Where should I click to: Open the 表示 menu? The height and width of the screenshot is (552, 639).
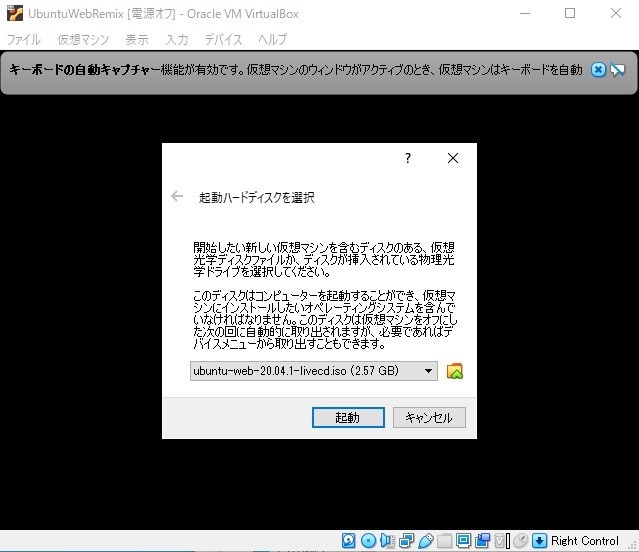tap(137, 40)
